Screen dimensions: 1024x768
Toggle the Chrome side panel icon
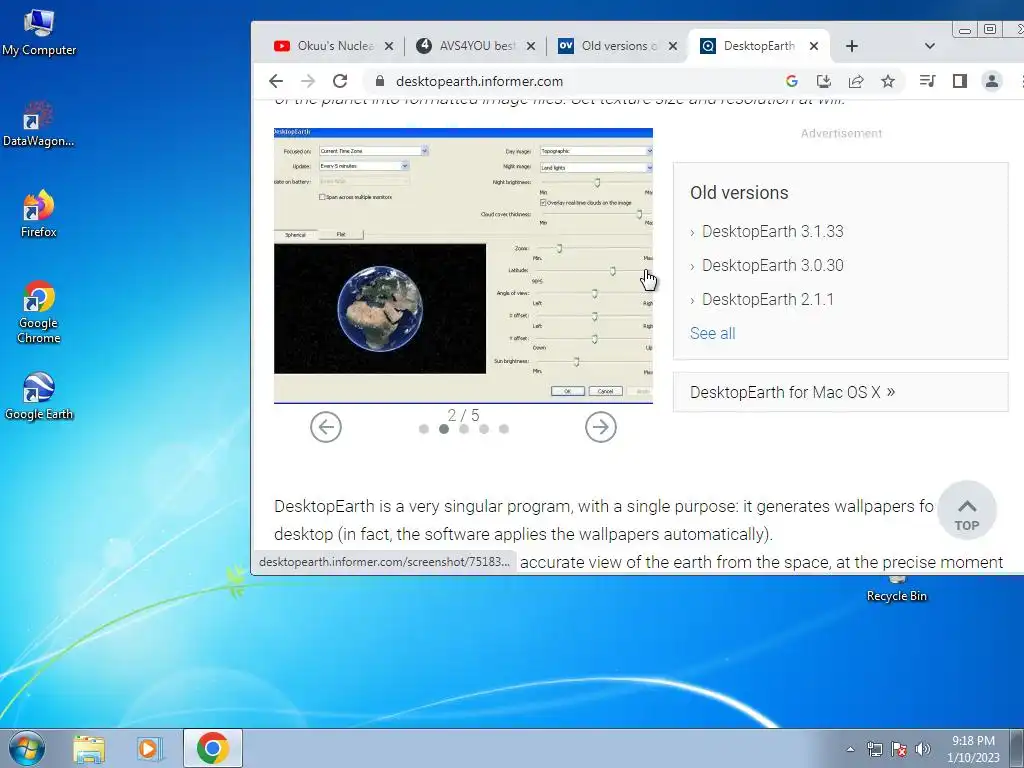959,81
